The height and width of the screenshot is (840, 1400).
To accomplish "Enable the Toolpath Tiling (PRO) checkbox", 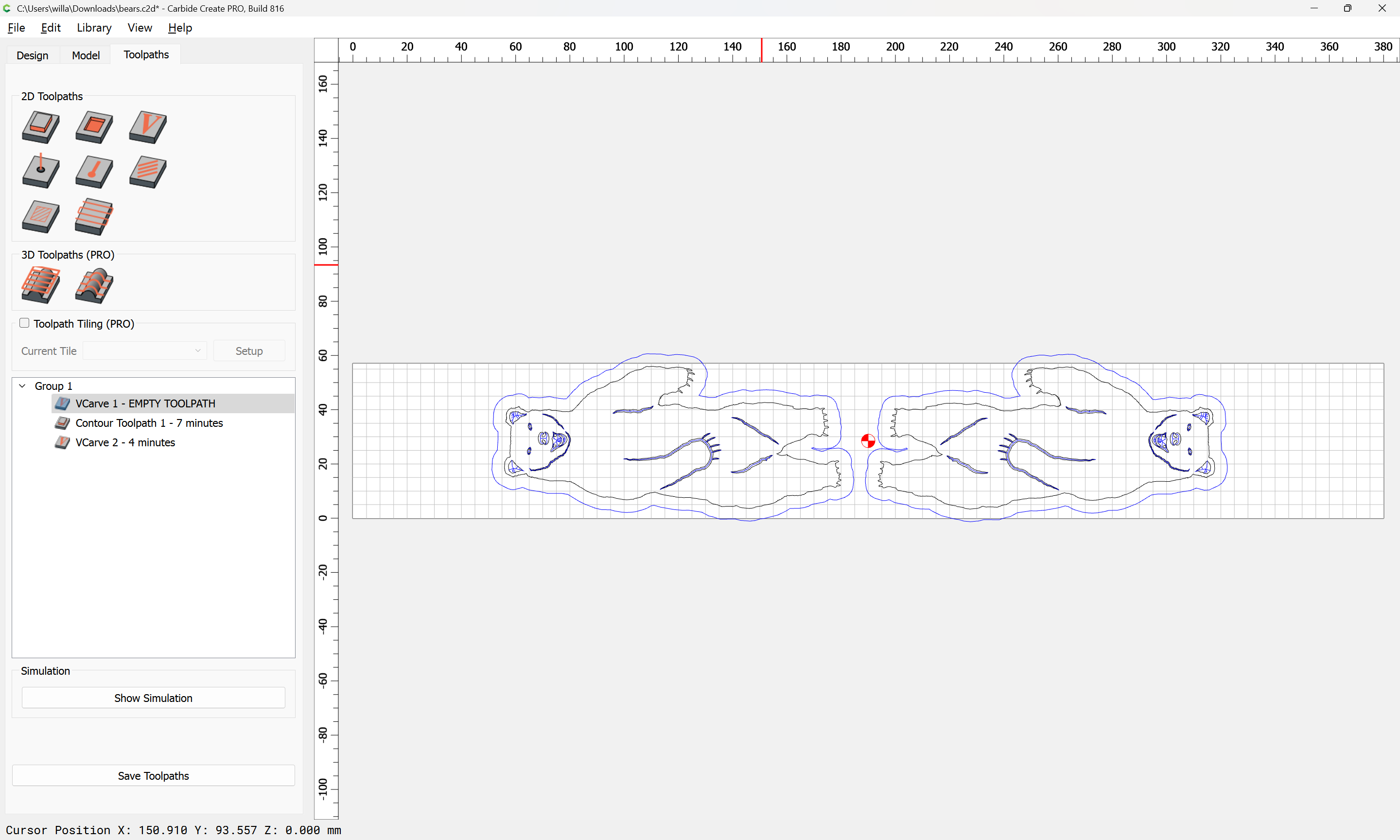I will [24, 323].
